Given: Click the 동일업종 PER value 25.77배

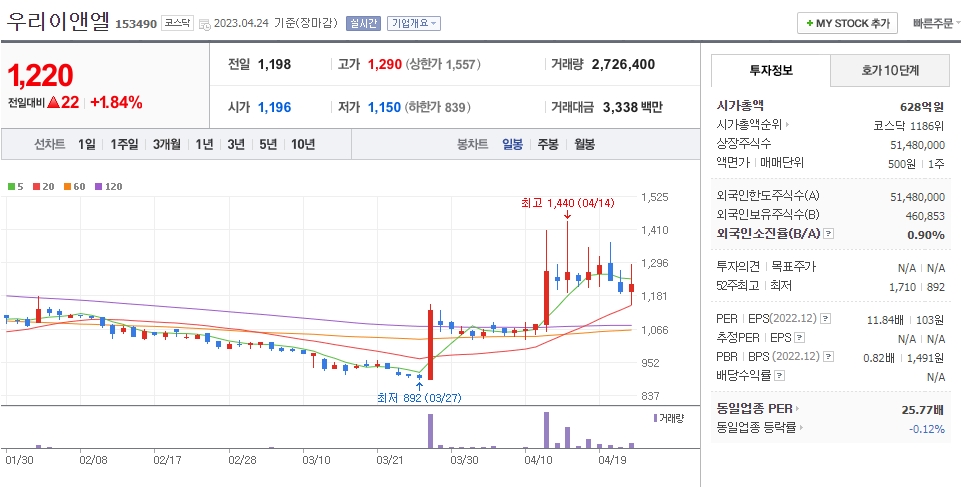Looking at the screenshot, I should click(922, 409).
